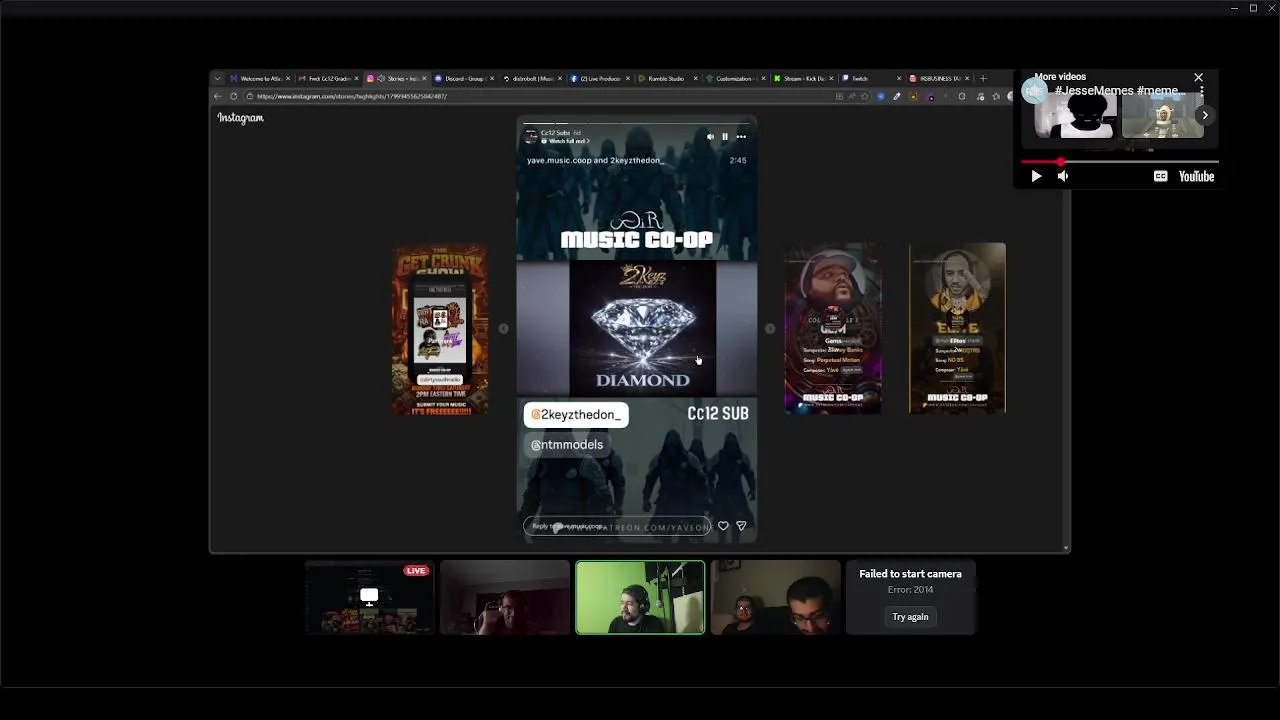Open the Watch full reel link
The height and width of the screenshot is (720, 1280).
pos(565,141)
